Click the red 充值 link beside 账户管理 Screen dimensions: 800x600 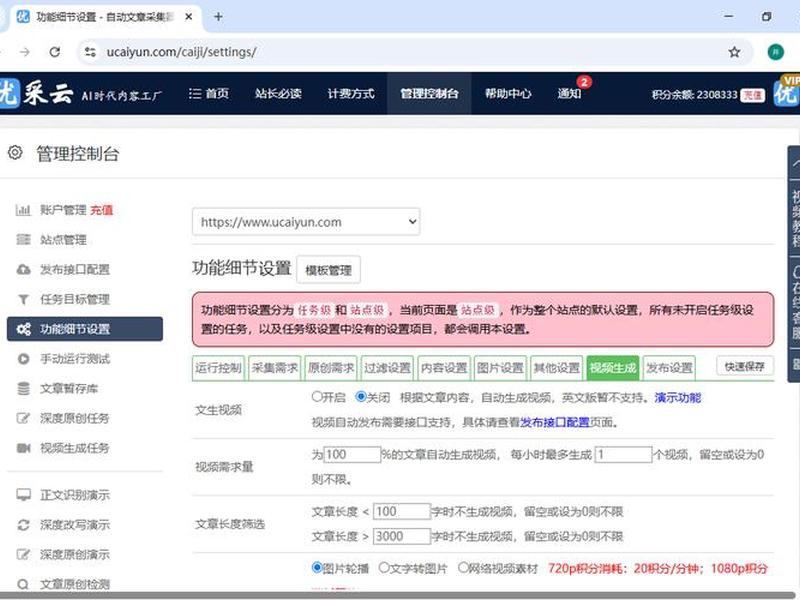pos(102,210)
